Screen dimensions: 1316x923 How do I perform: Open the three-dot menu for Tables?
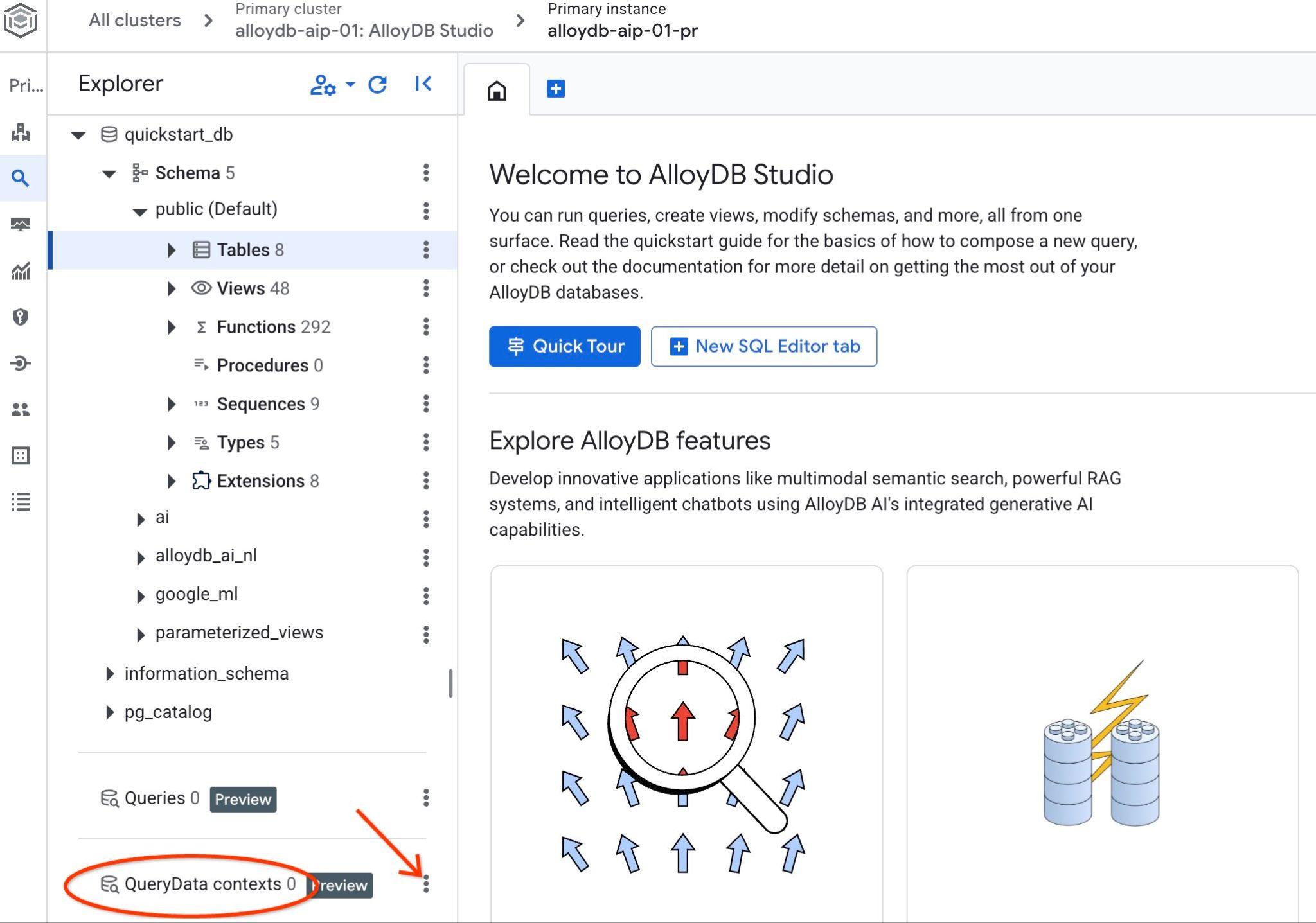click(425, 250)
